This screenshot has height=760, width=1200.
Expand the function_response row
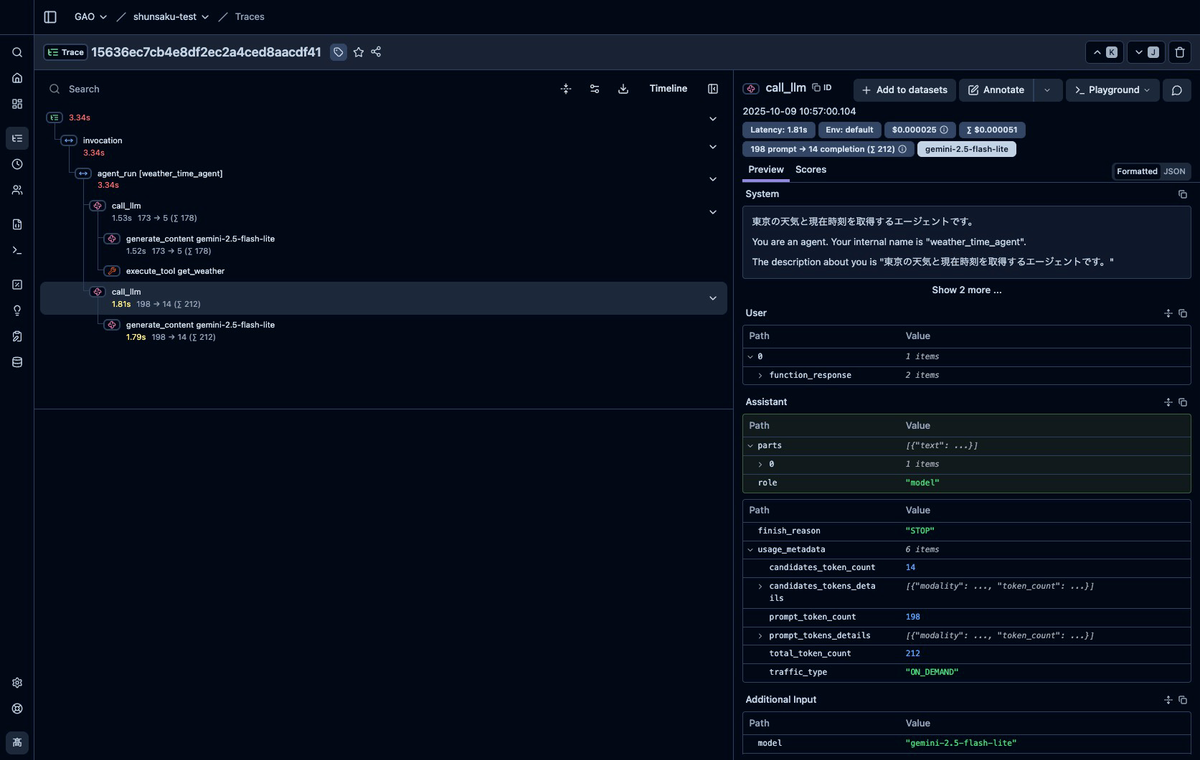coord(760,375)
